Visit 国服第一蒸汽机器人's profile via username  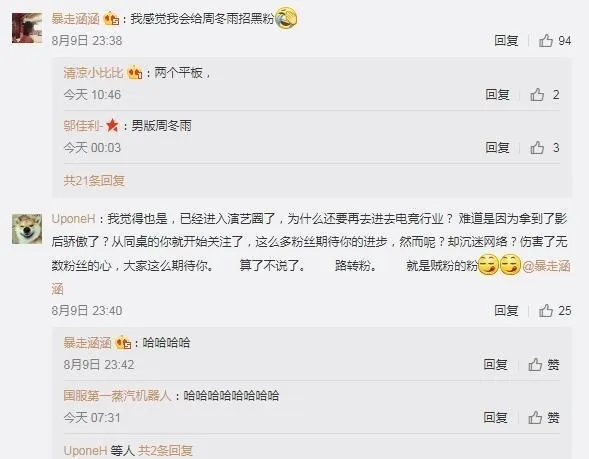(x=117, y=396)
